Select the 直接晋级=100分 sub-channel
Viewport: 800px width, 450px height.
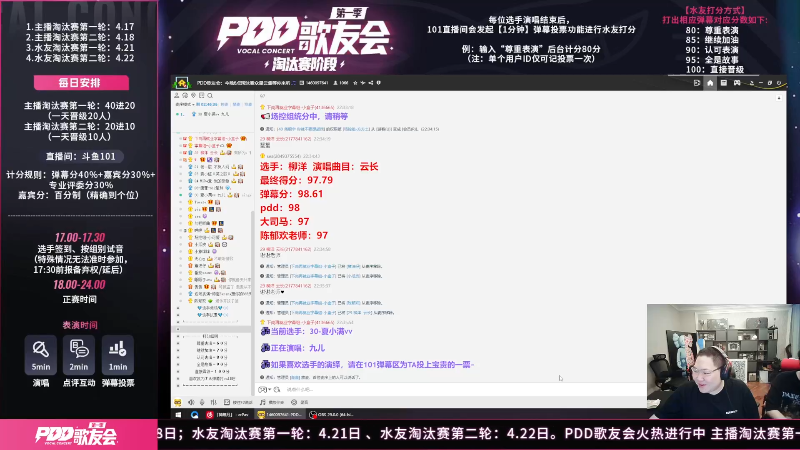[x=212, y=372]
